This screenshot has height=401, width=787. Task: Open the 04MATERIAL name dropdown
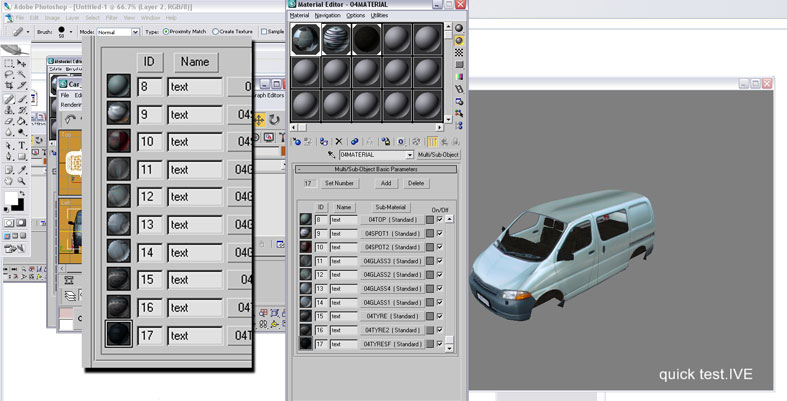pos(409,156)
